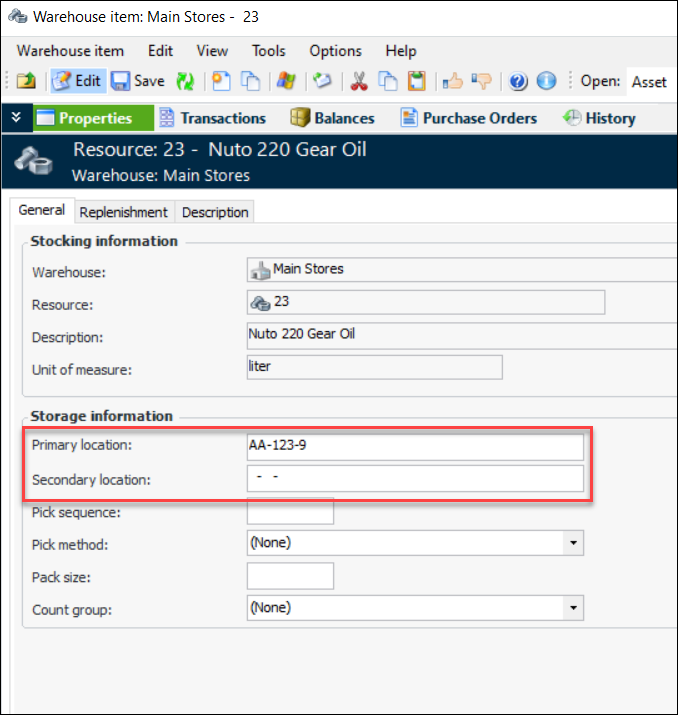
Task: Click the thumbs down reject icon
Action: point(481,81)
